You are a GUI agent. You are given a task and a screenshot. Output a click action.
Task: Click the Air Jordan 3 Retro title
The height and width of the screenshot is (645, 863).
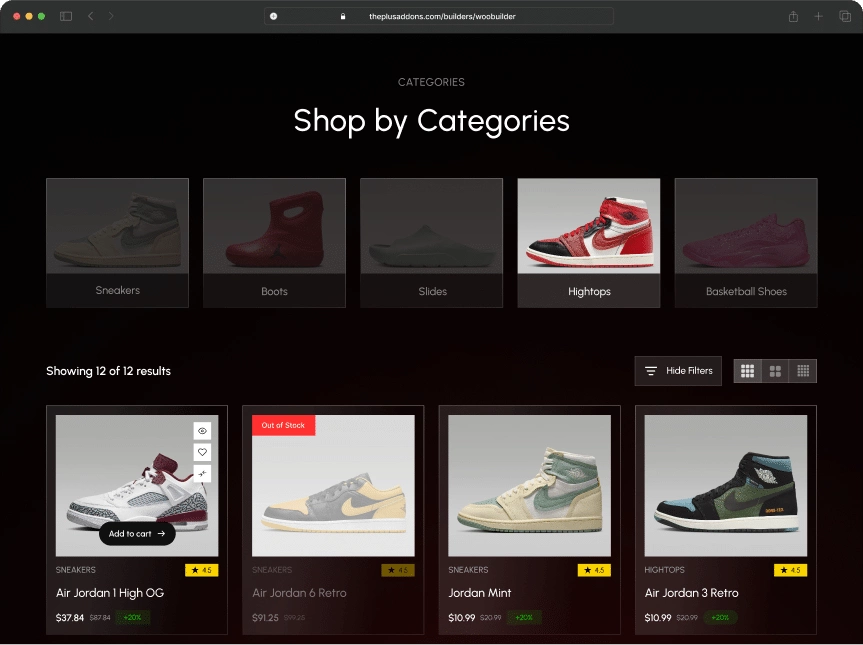click(x=692, y=593)
